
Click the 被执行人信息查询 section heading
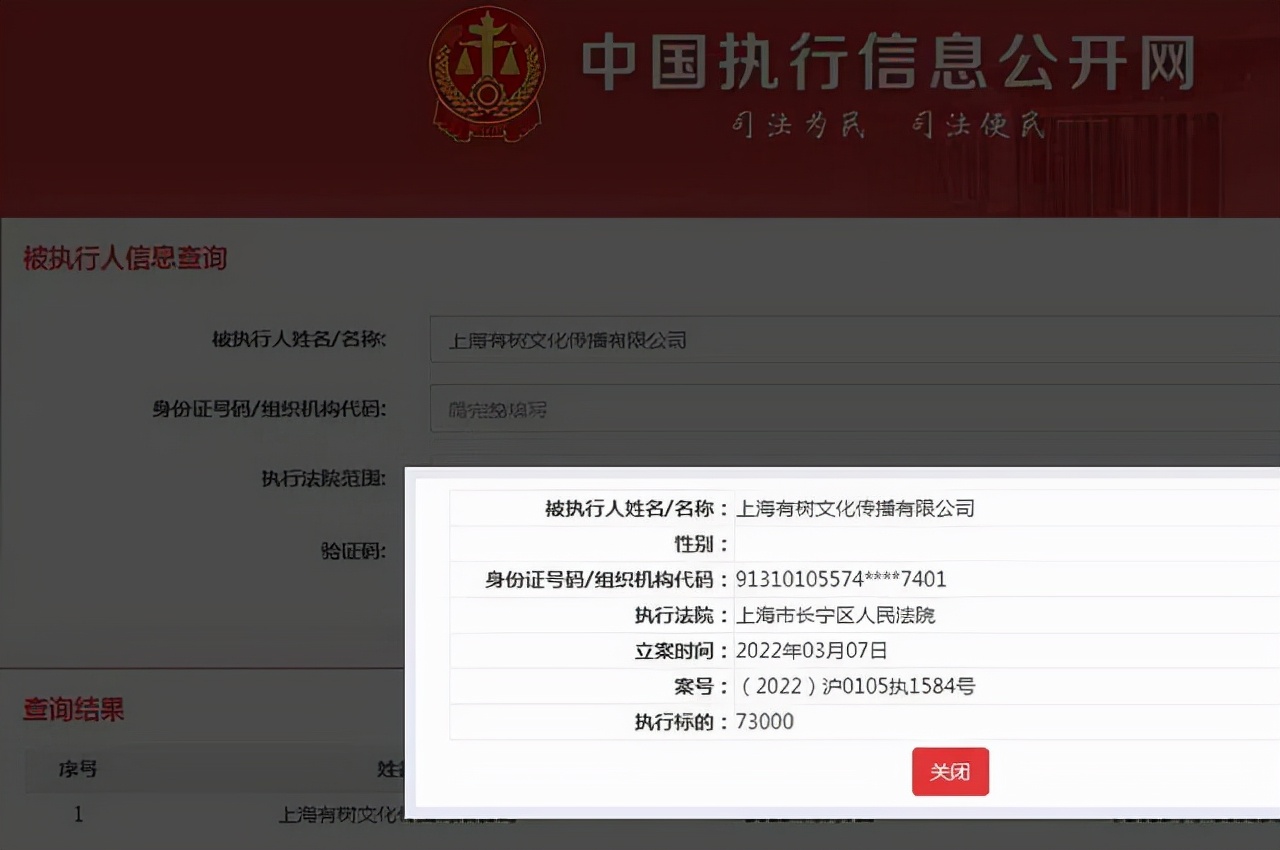point(125,258)
